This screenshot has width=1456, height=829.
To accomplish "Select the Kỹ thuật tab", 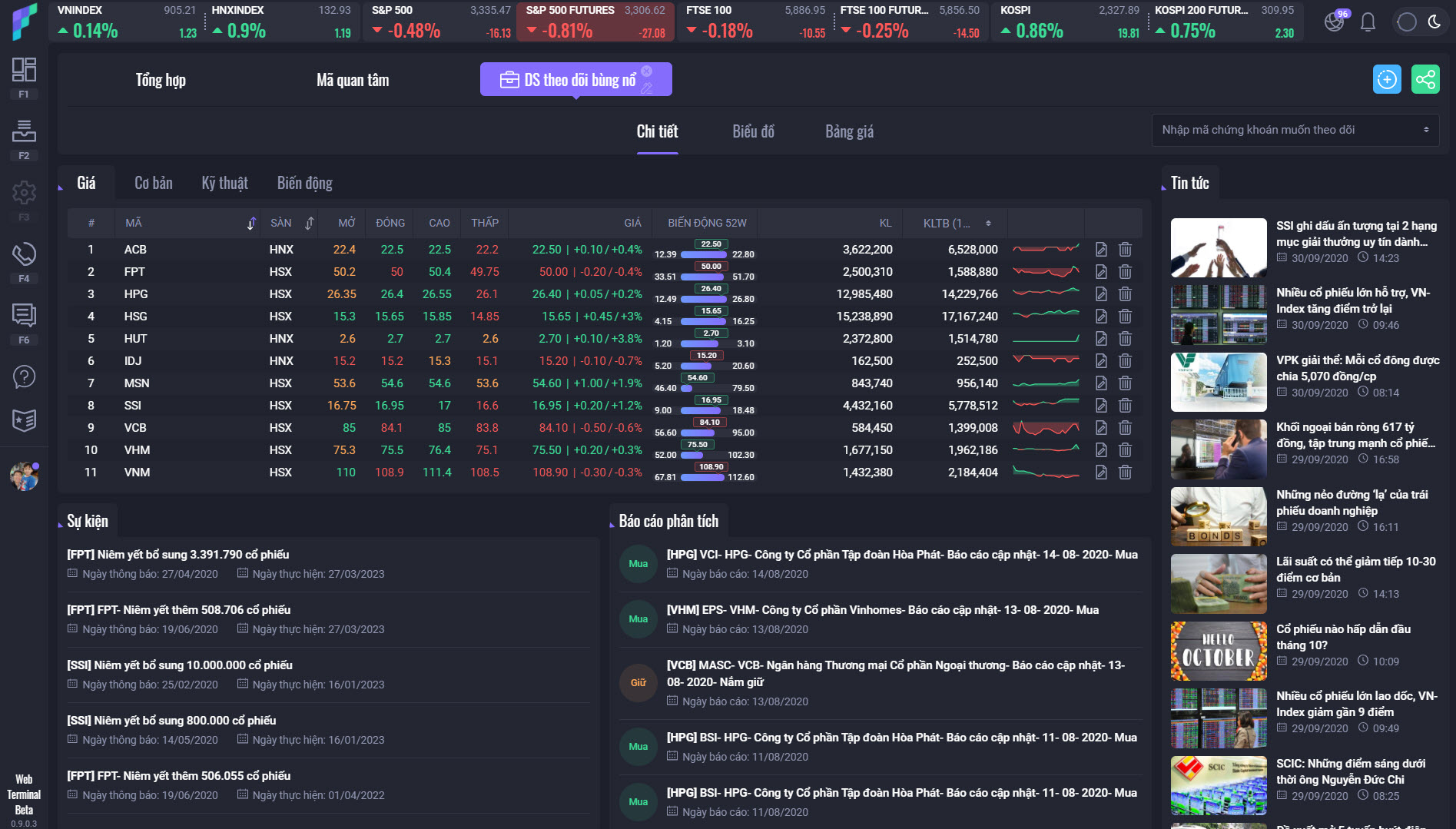I will click(x=224, y=183).
